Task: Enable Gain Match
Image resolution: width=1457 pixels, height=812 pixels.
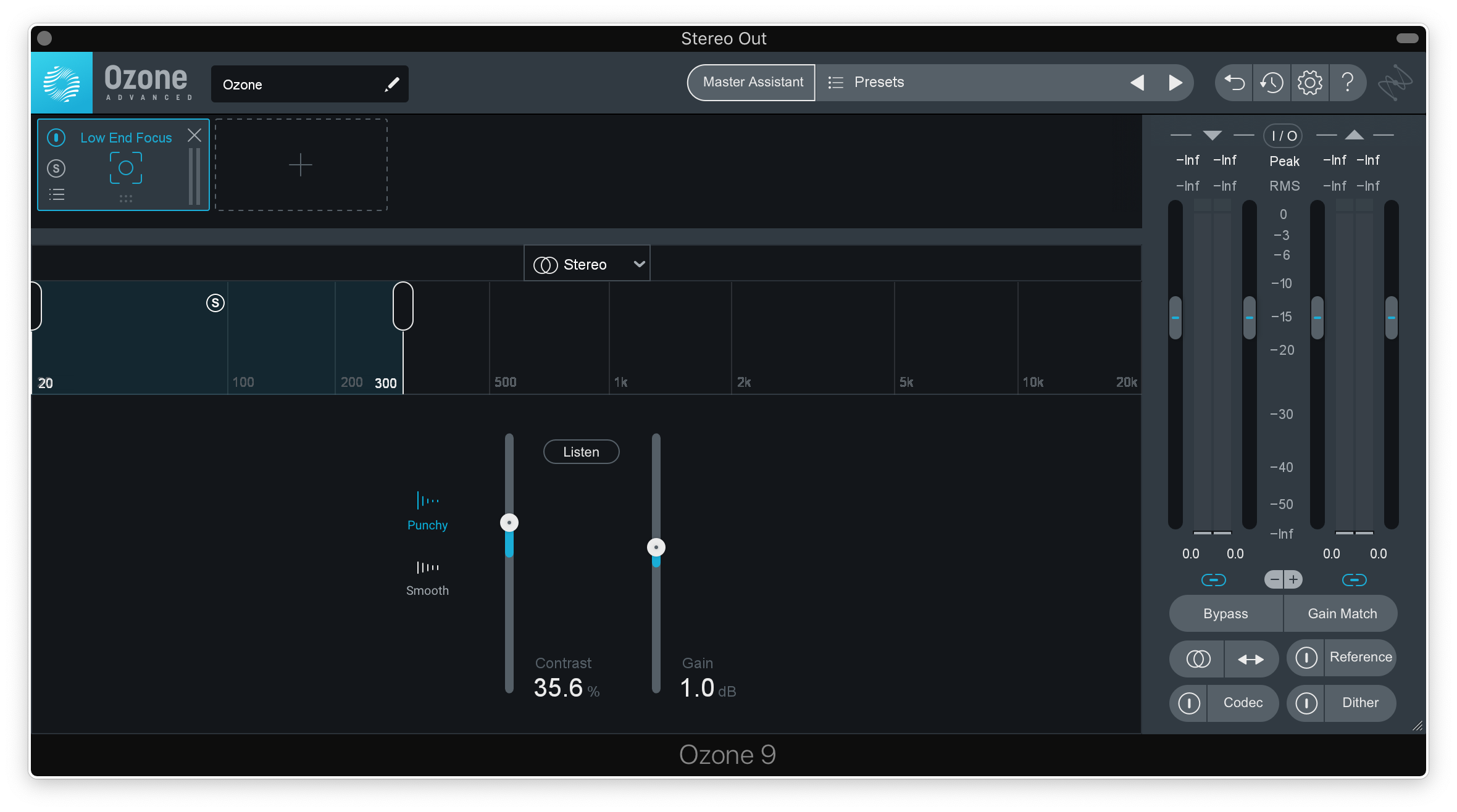Action: (1342, 613)
